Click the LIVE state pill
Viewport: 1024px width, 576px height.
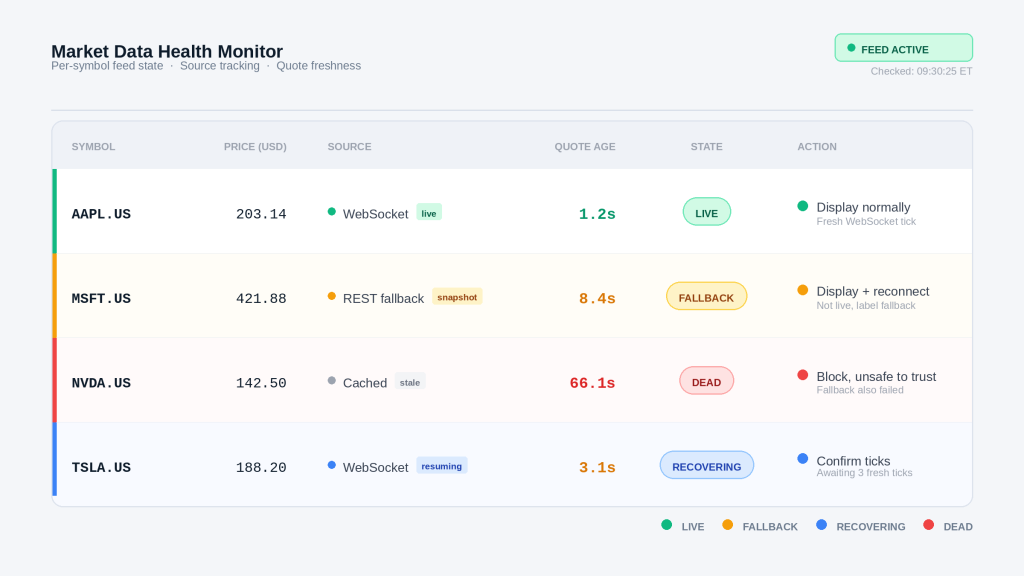tap(707, 212)
